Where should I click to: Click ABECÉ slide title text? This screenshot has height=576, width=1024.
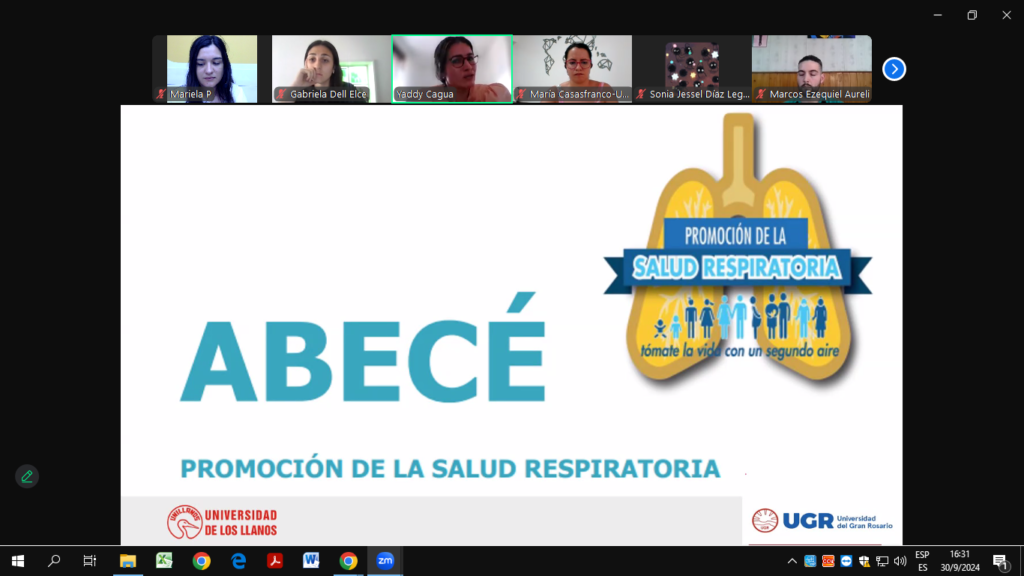(363, 347)
